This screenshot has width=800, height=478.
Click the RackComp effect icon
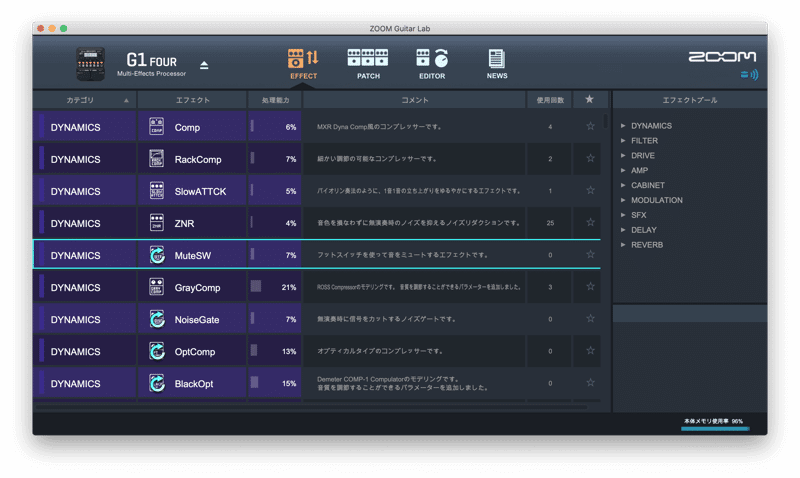coord(157,159)
